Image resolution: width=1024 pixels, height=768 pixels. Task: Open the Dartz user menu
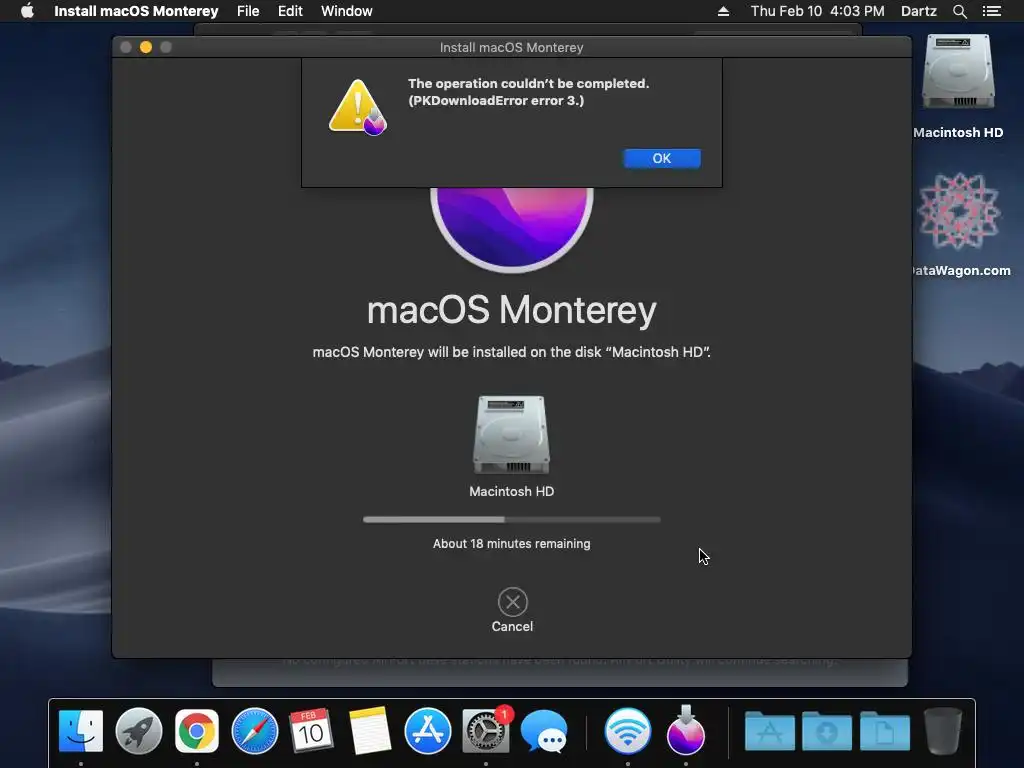point(919,11)
